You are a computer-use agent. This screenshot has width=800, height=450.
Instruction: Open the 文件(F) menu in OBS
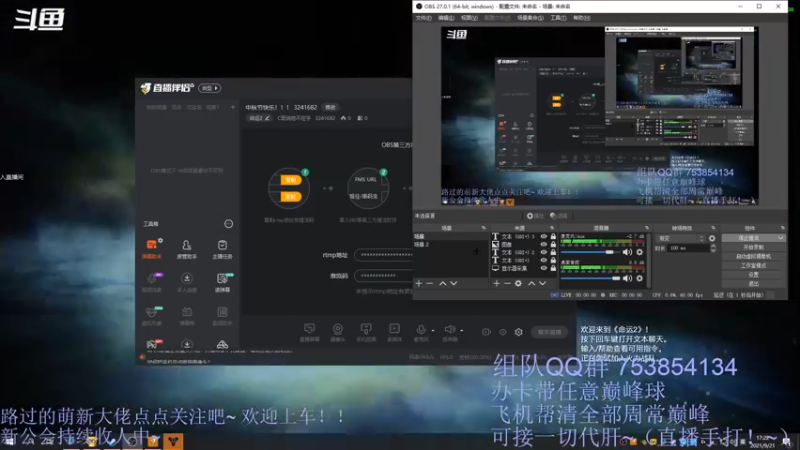click(x=423, y=18)
